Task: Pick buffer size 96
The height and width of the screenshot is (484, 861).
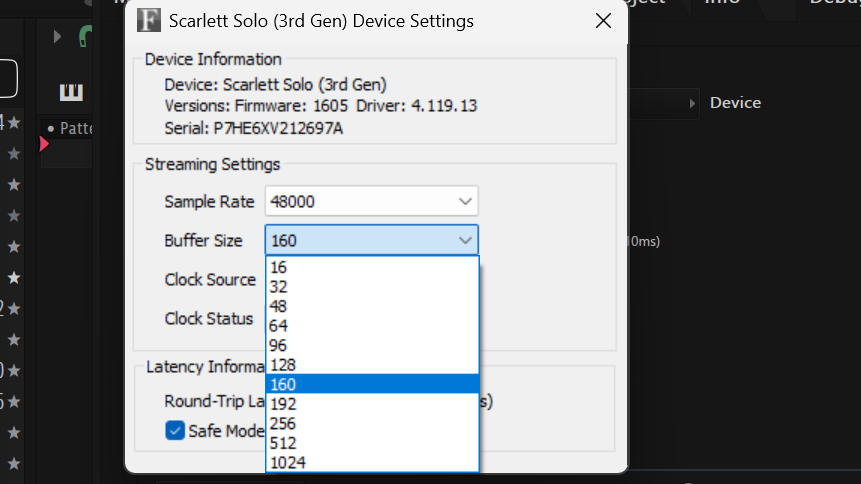Action: [x=372, y=345]
